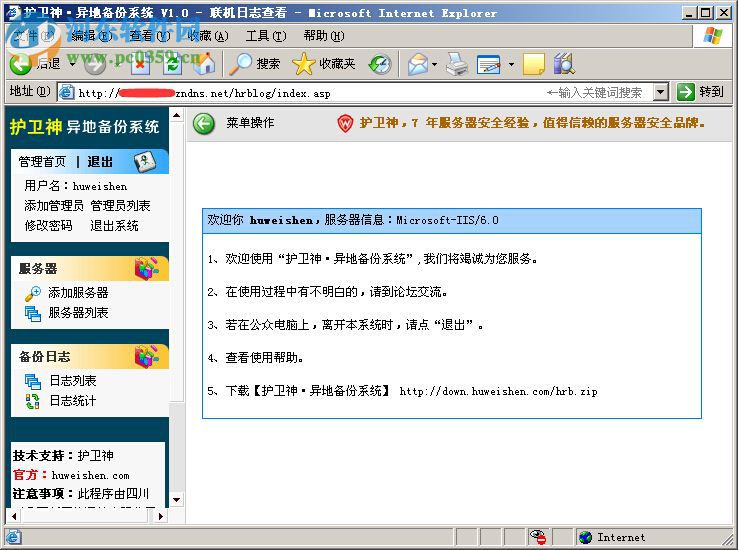The width and height of the screenshot is (738, 550).
Task: Open the 查看(V) menu
Action: 150,35
